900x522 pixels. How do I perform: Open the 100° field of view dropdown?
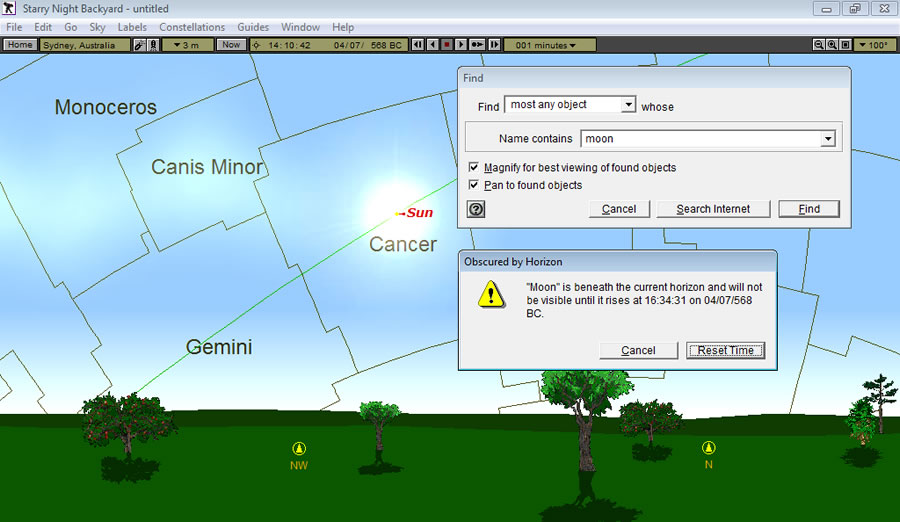(x=874, y=45)
